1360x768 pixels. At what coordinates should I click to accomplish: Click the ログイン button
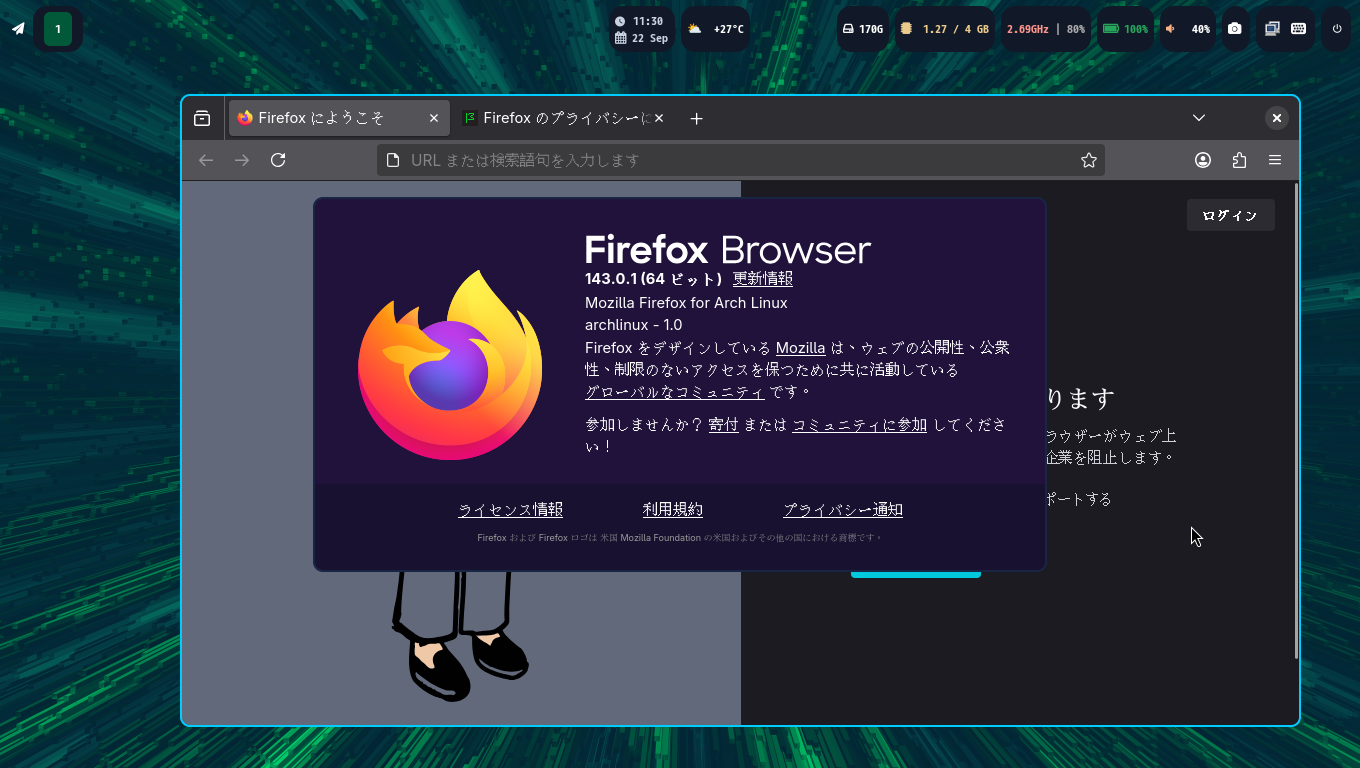pos(1230,215)
